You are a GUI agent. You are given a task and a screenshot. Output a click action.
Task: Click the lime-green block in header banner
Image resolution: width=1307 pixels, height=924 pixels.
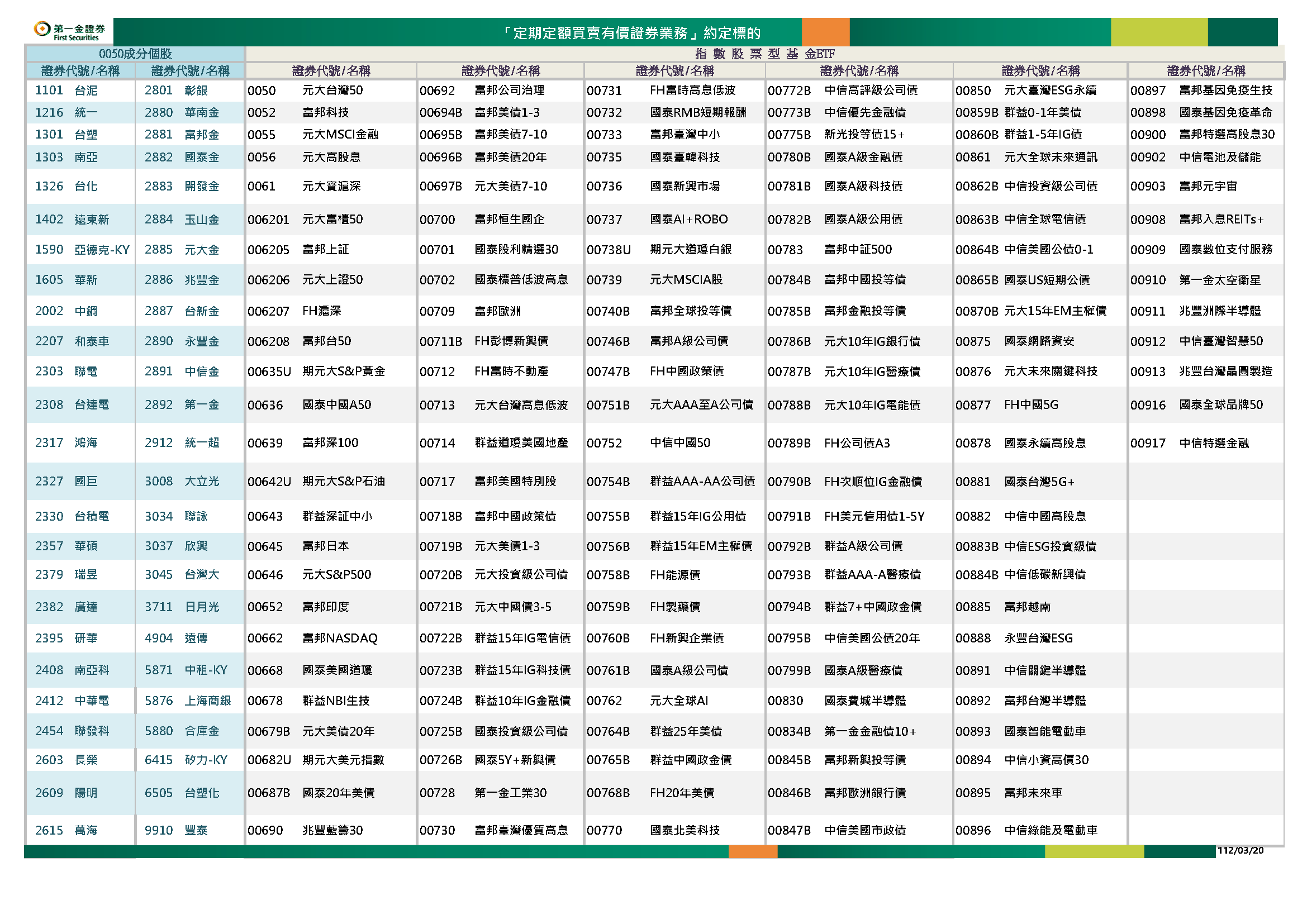[1158, 32]
